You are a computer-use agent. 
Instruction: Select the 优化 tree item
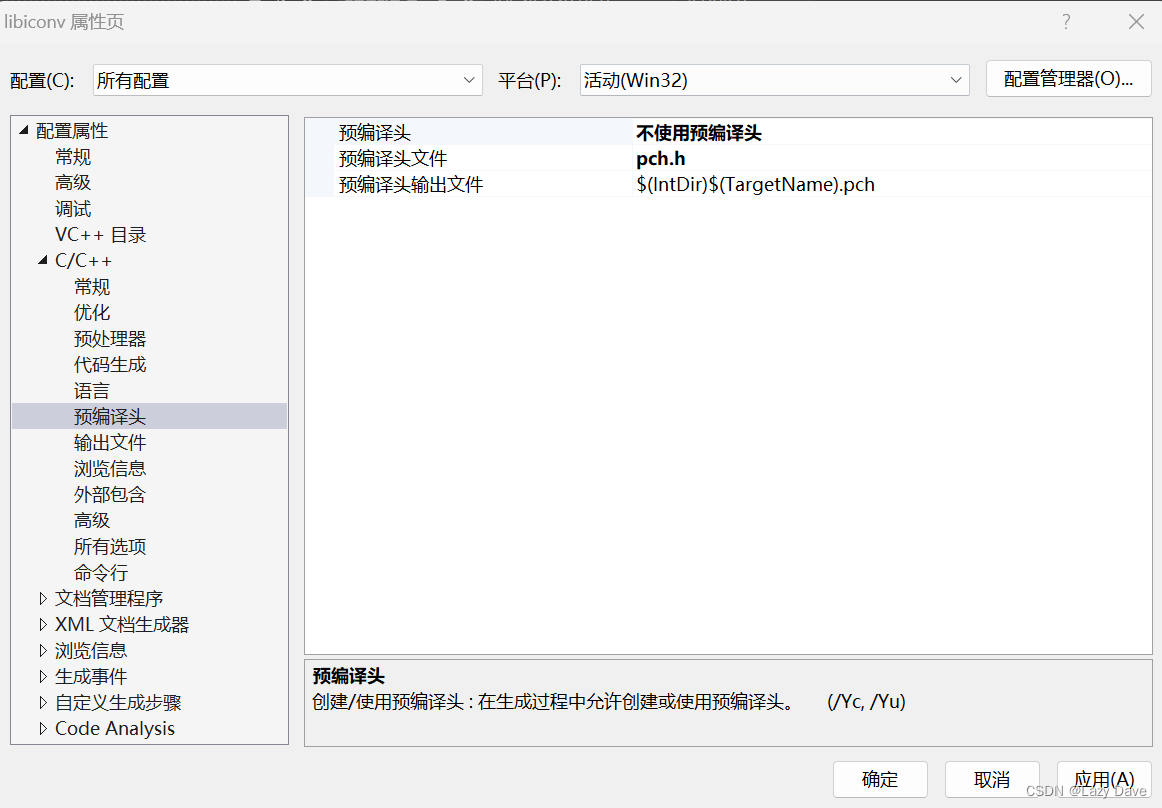click(92, 313)
